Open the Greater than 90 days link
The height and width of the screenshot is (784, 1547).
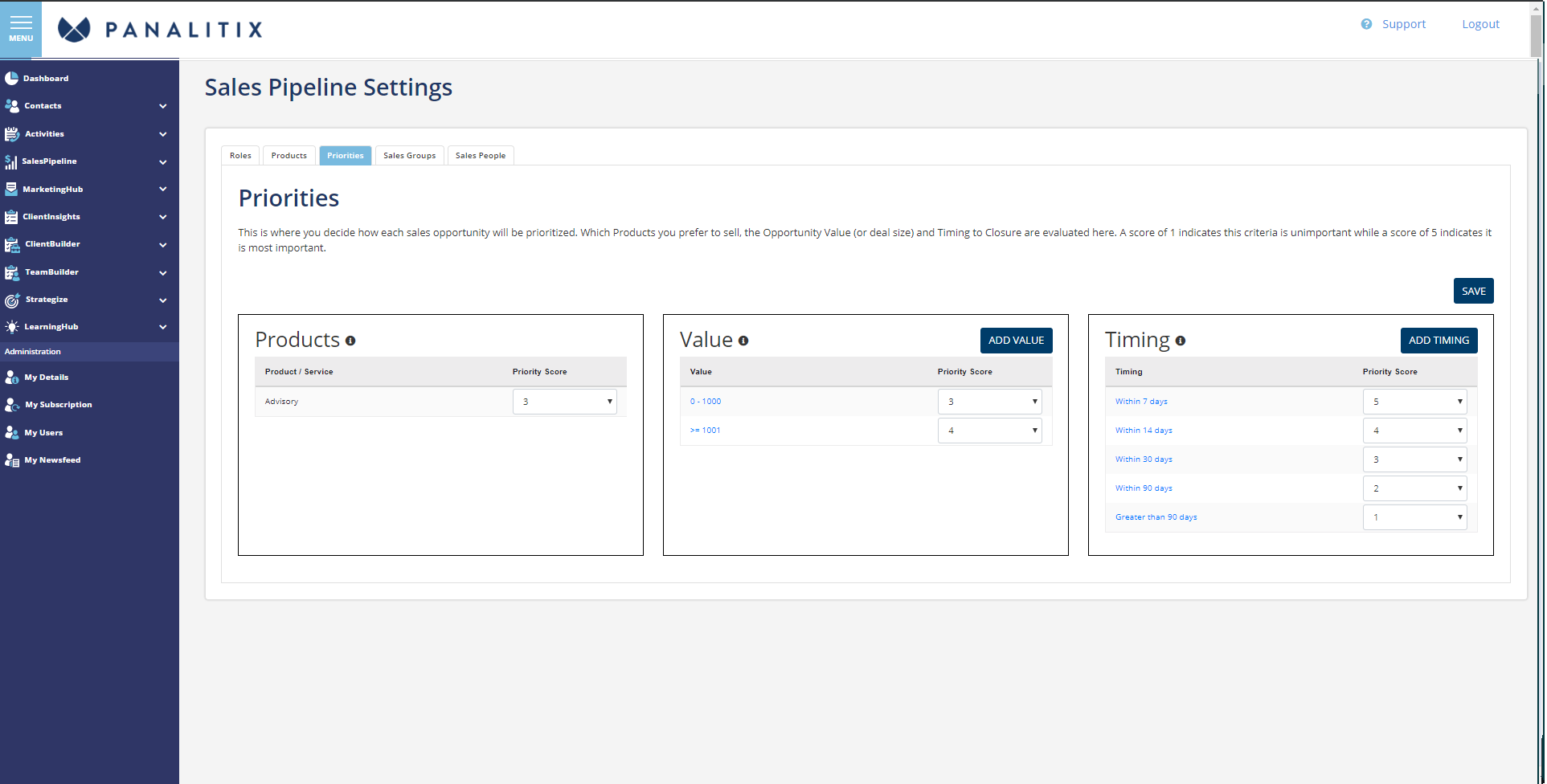coord(1156,517)
